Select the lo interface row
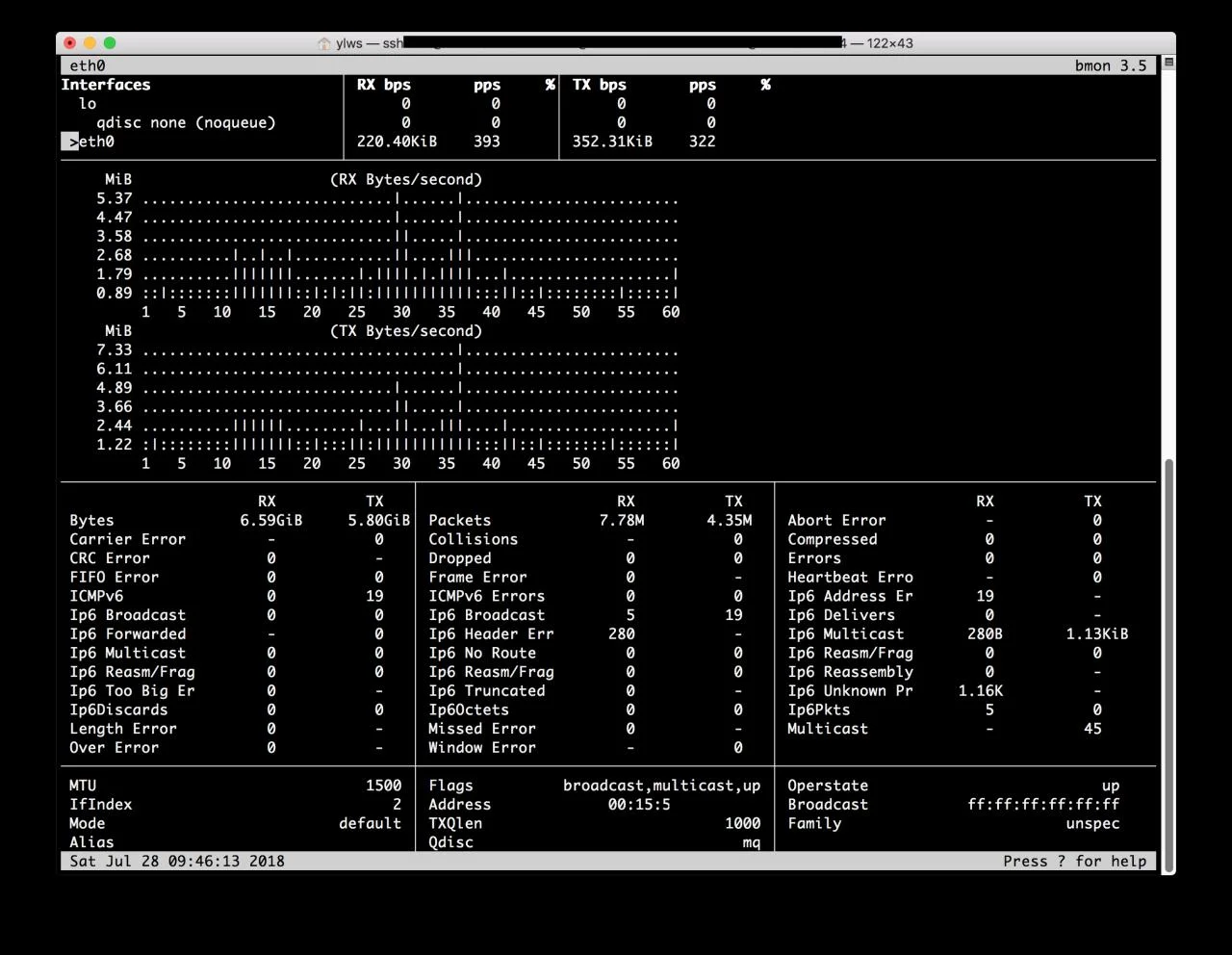1232x955 pixels. tap(88, 104)
